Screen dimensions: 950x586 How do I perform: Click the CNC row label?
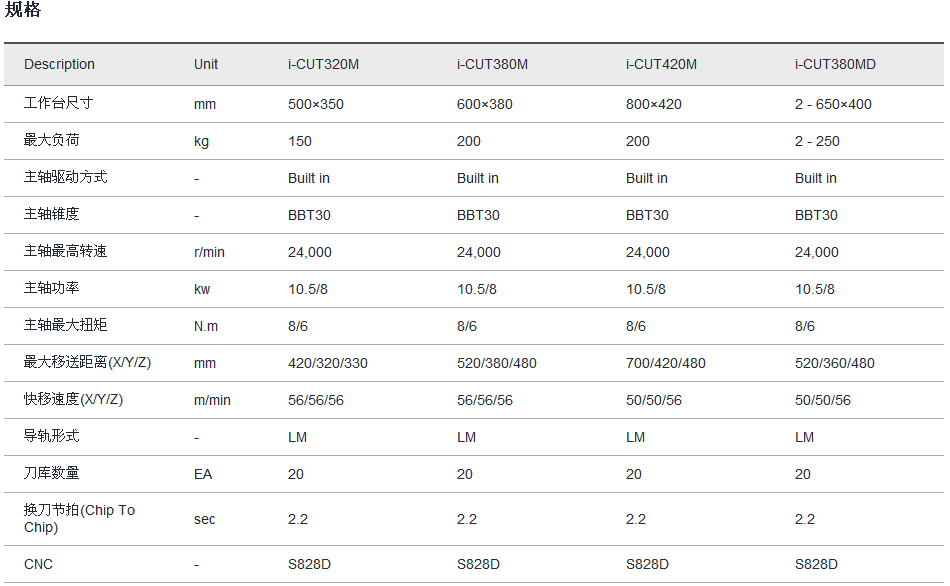tap(38, 564)
